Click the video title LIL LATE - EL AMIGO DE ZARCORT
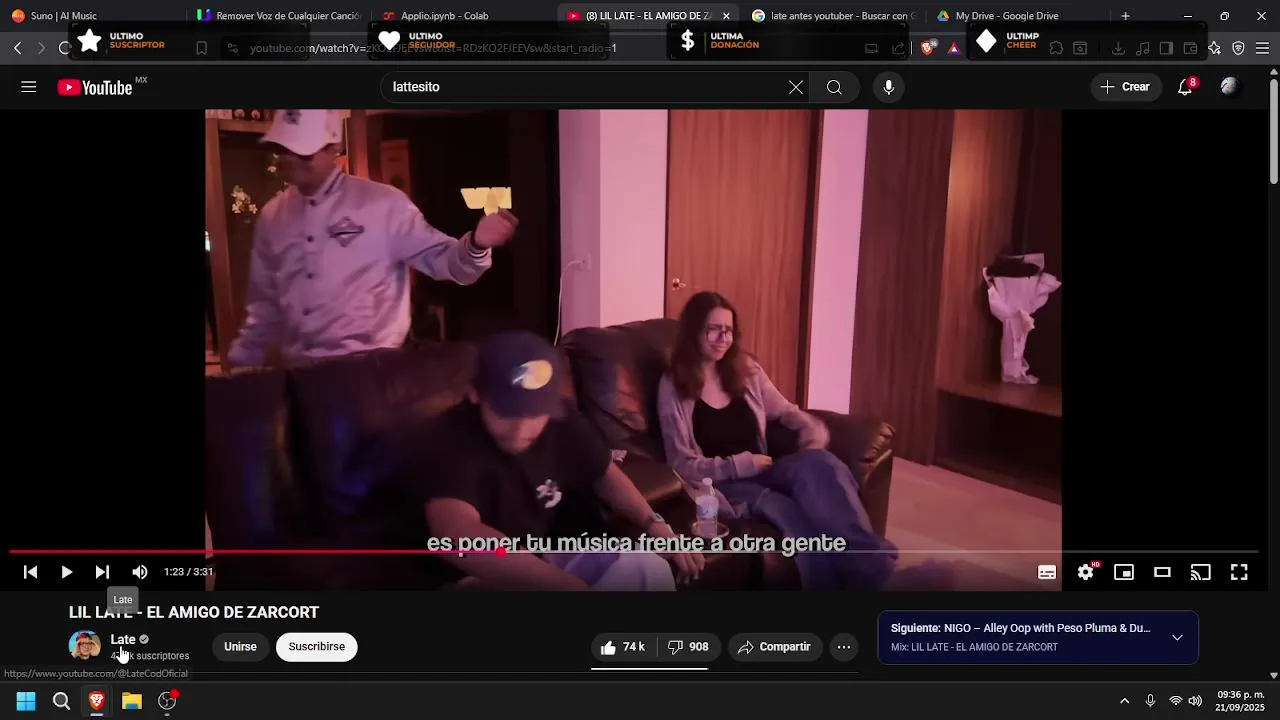The width and height of the screenshot is (1280, 720). 194,612
